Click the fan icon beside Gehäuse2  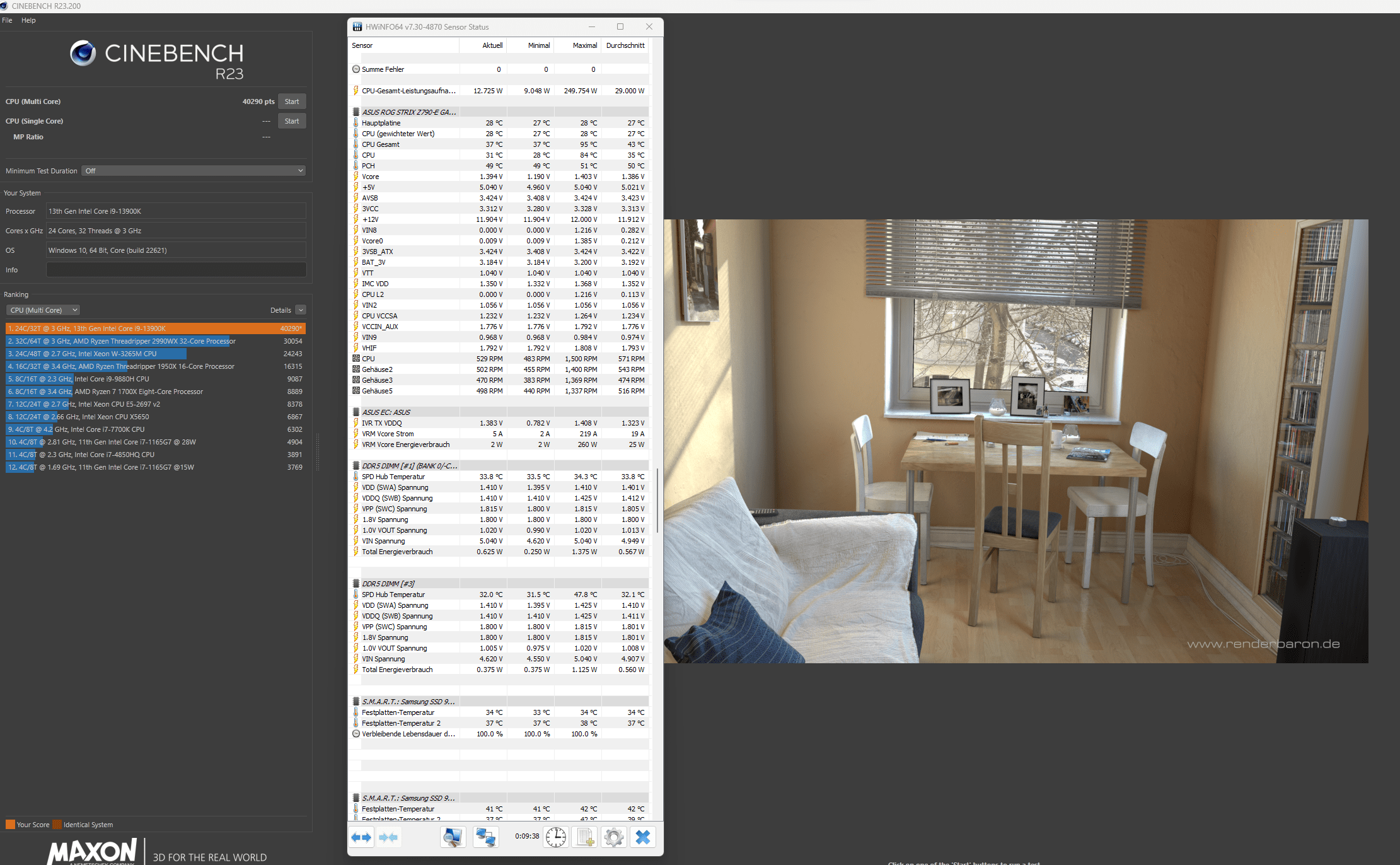[356, 369]
